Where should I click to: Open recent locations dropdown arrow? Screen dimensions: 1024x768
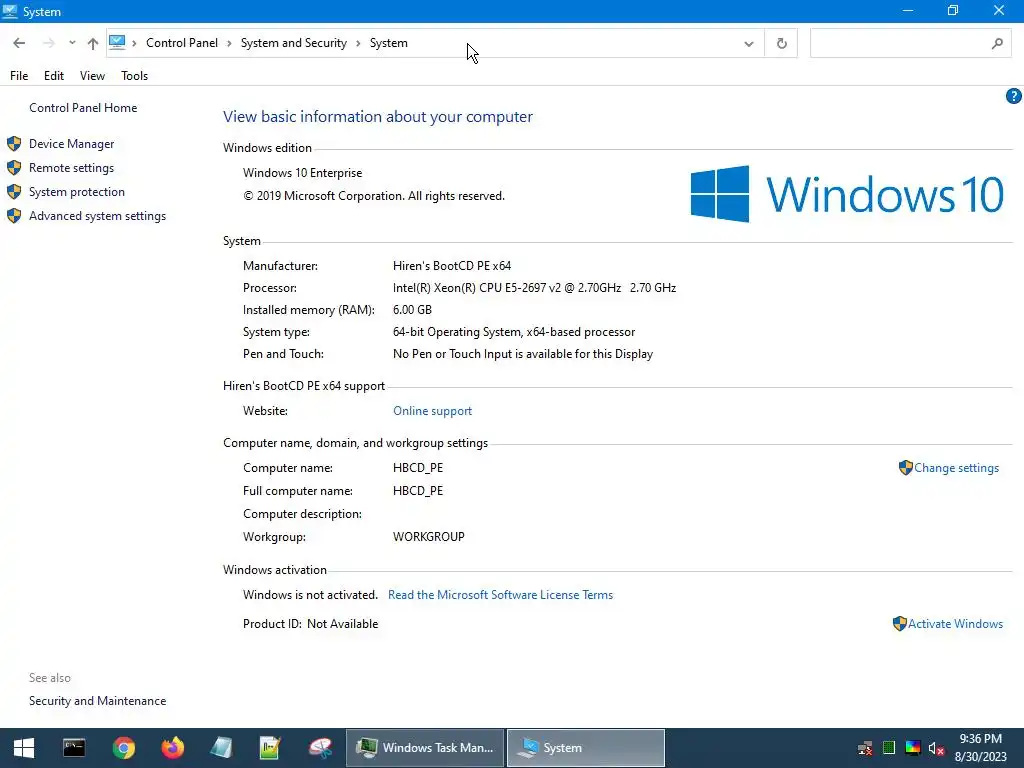pos(72,43)
